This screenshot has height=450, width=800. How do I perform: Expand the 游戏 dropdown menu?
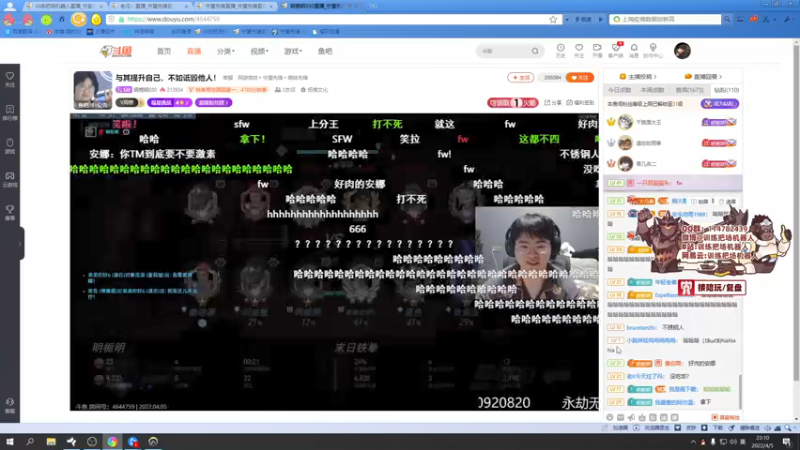coord(293,51)
